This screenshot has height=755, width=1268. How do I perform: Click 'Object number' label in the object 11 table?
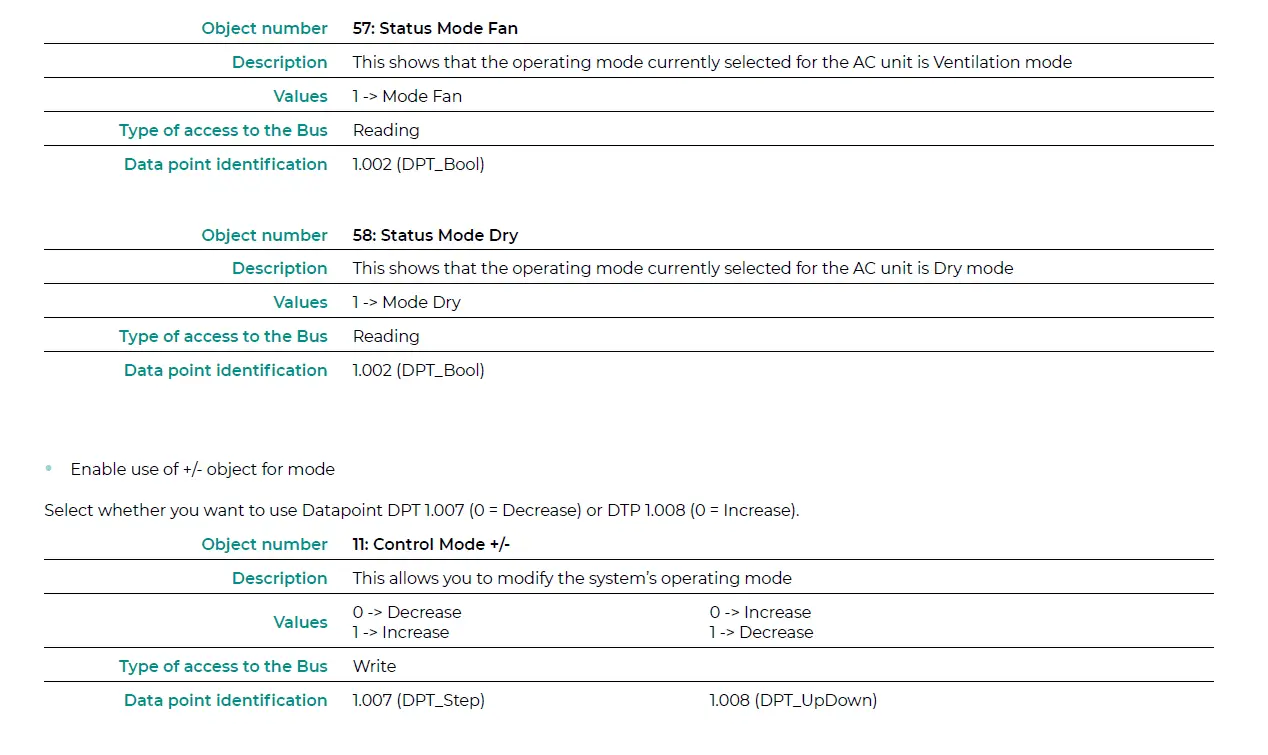264,544
